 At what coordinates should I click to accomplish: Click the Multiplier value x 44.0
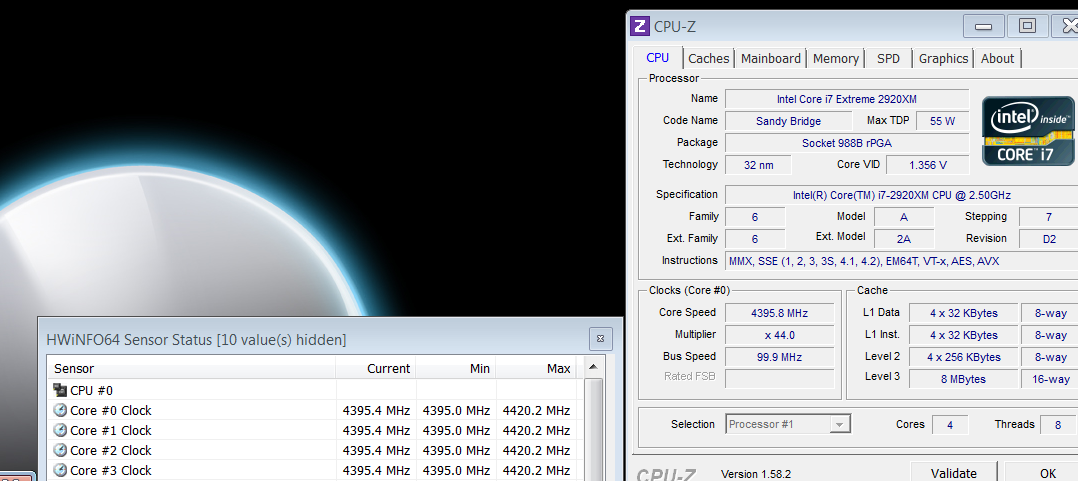(780, 335)
